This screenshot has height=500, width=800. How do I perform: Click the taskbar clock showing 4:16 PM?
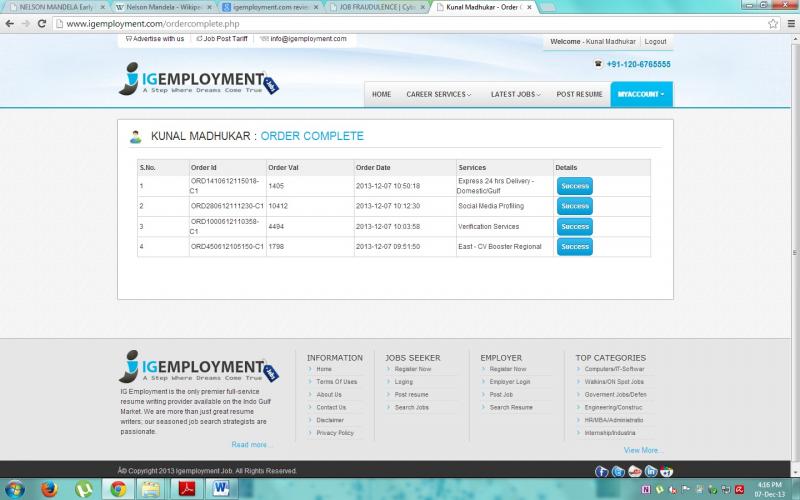click(768, 489)
